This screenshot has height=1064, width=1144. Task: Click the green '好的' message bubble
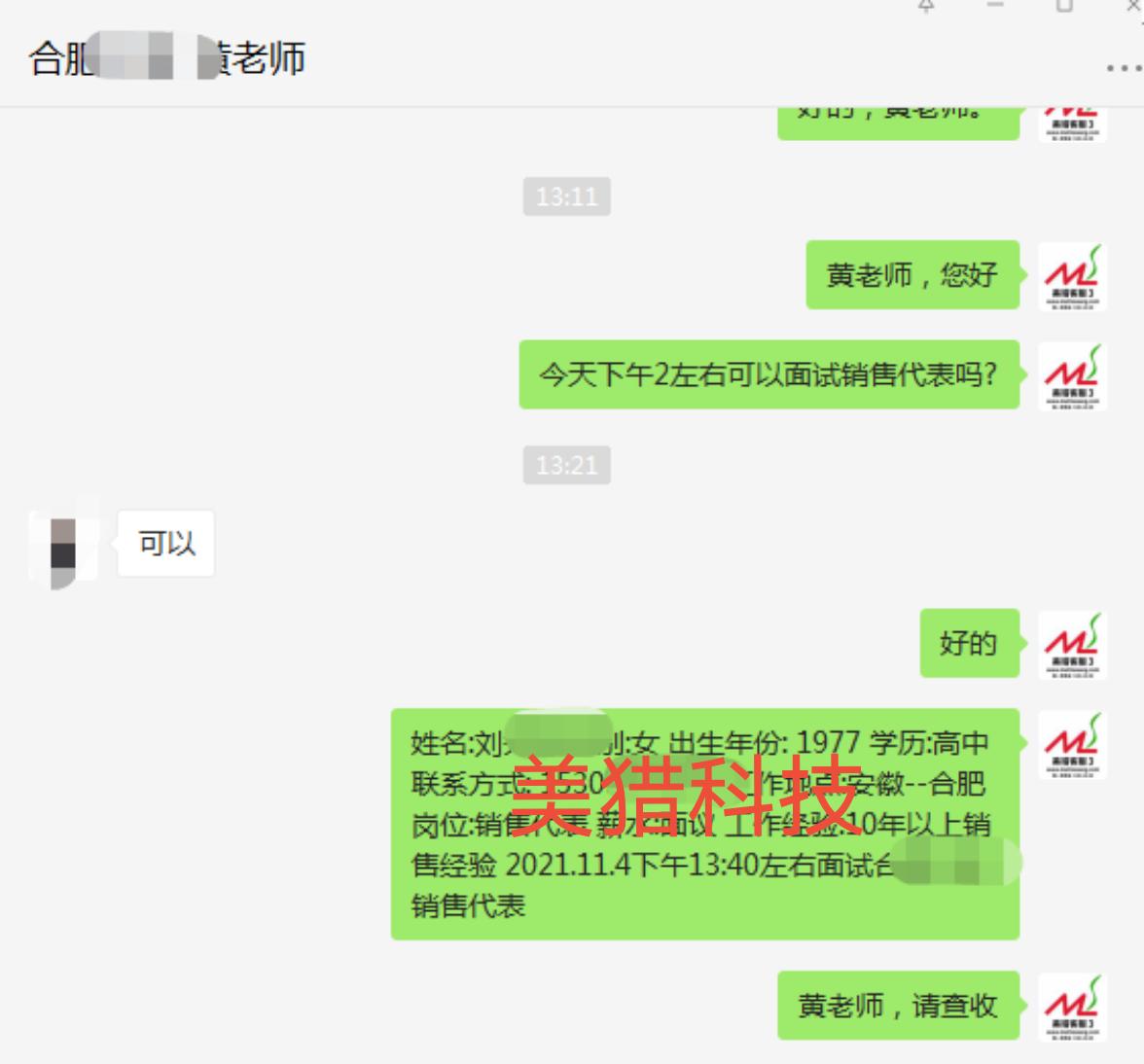point(970,643)
